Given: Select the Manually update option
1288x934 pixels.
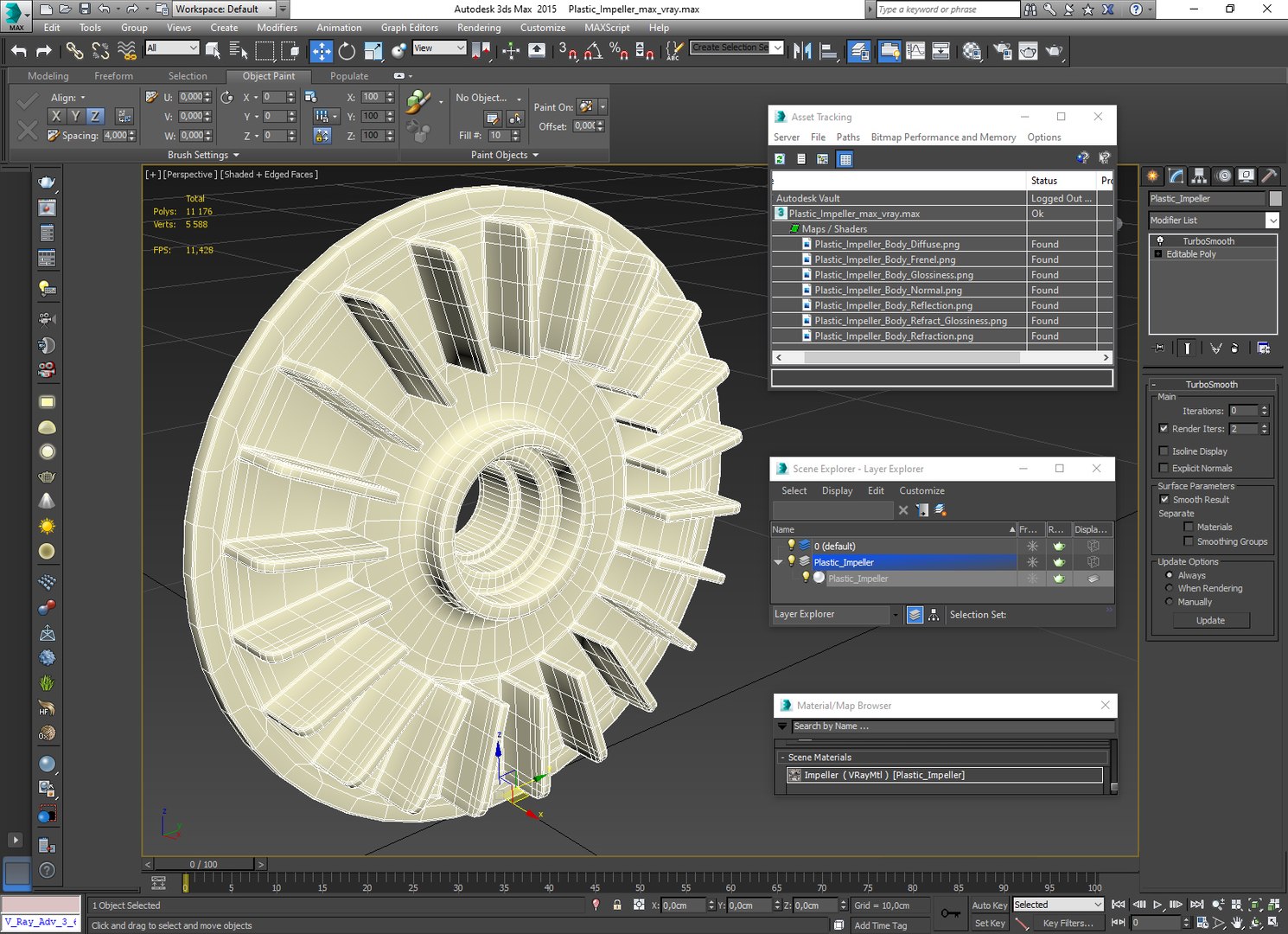Looking at the screenshot, I should [1170, 602].
